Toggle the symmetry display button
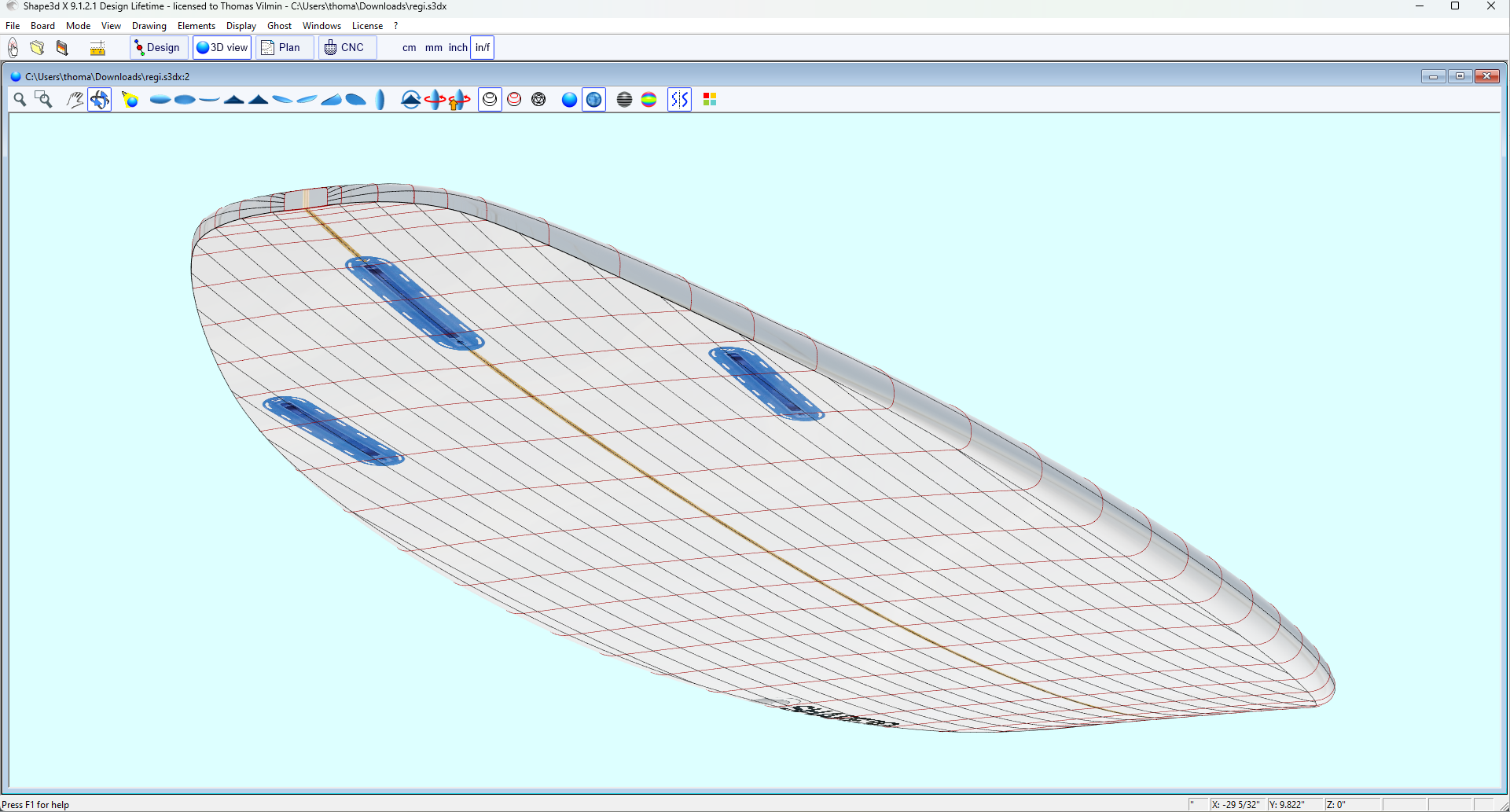The image size is (1510, 812). point(679,99)
